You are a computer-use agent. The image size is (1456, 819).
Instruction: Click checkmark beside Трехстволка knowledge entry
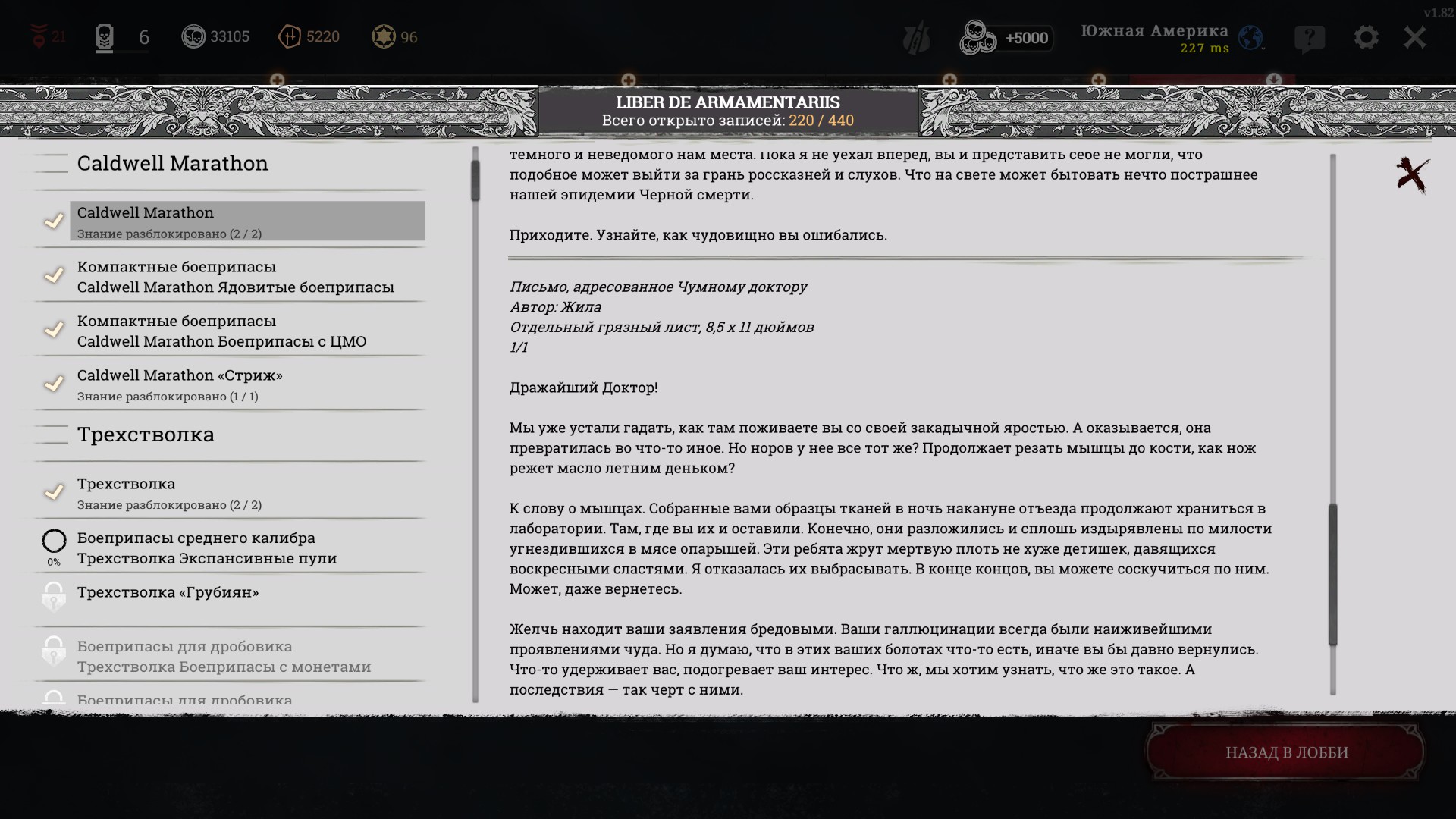click(54, 493)
